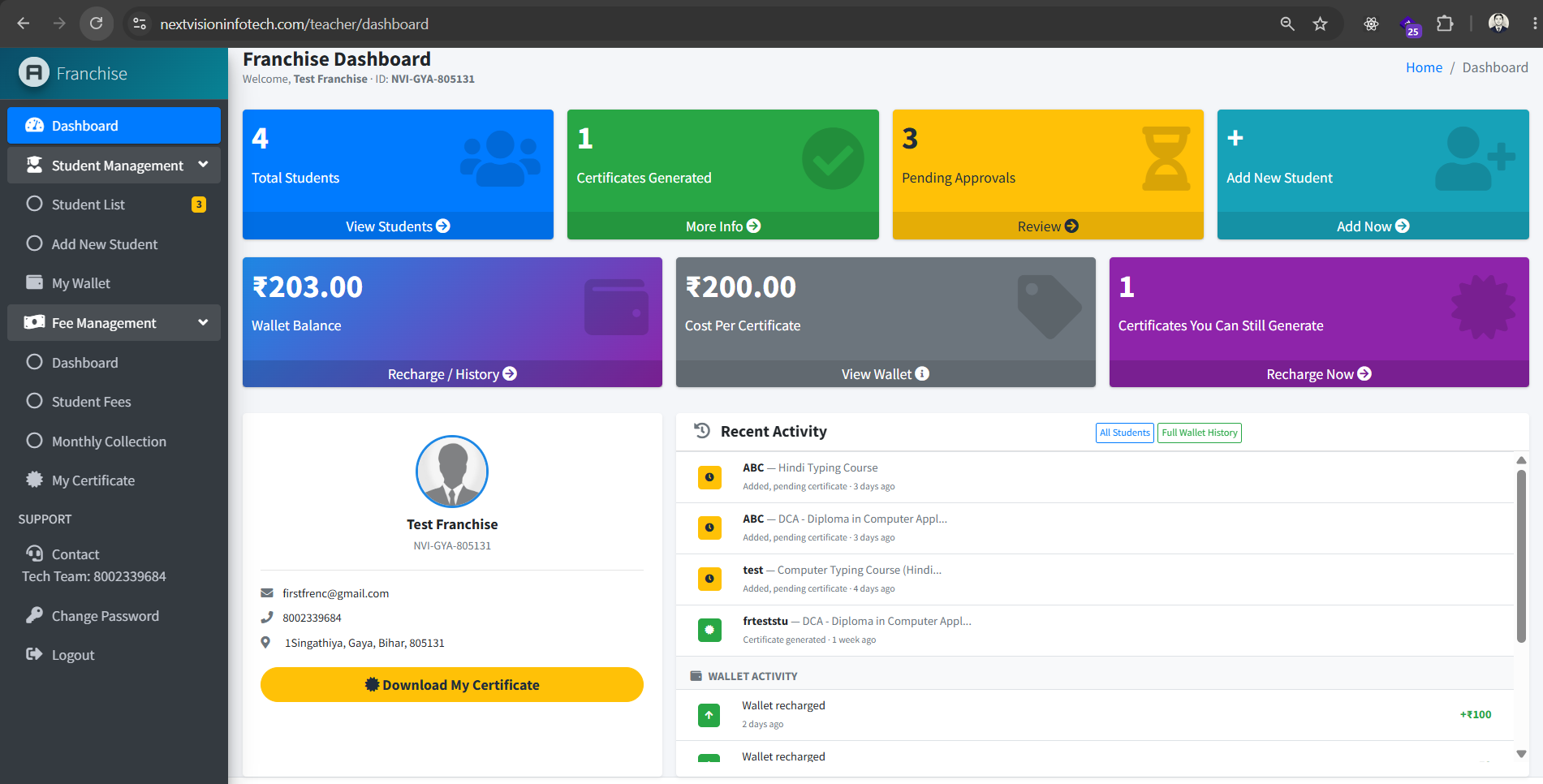Screen dimensions: 1543x784
Task: Select Add New Student in the sidebar
Action: pyautogui.click(x=114, y=244)
